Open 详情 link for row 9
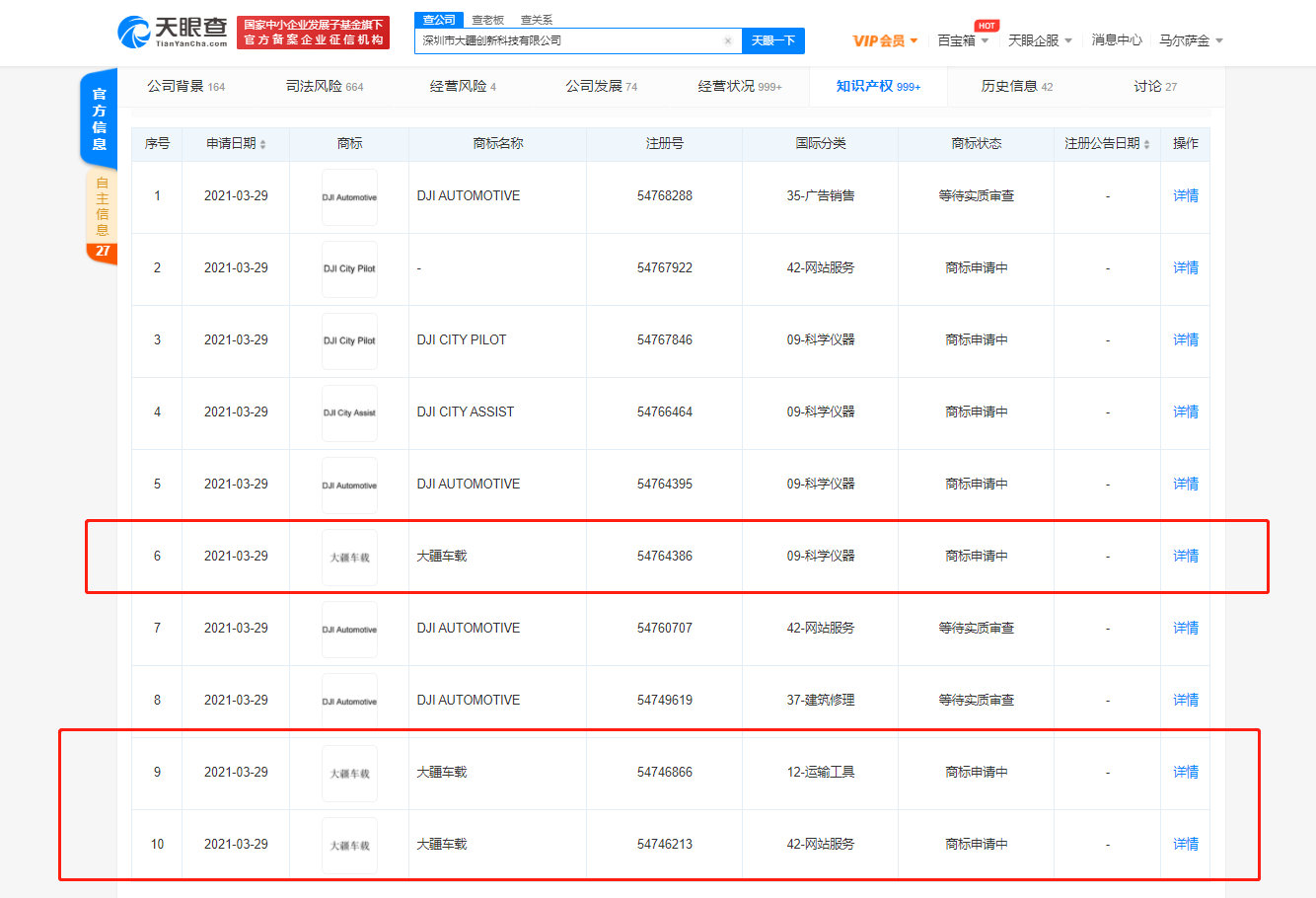1316x898 pixels. point(1185,773)
